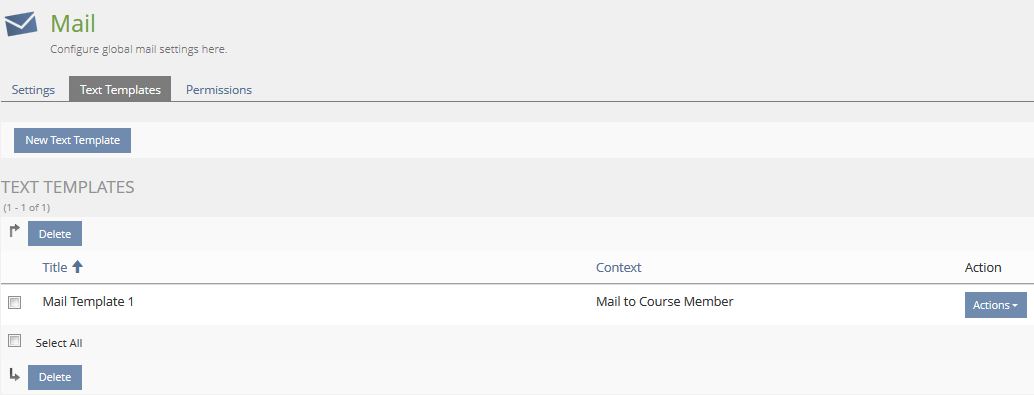Click the Mail envelope icon
The height and width of the screenshot is (395, 1034).
tap(20, 24)
